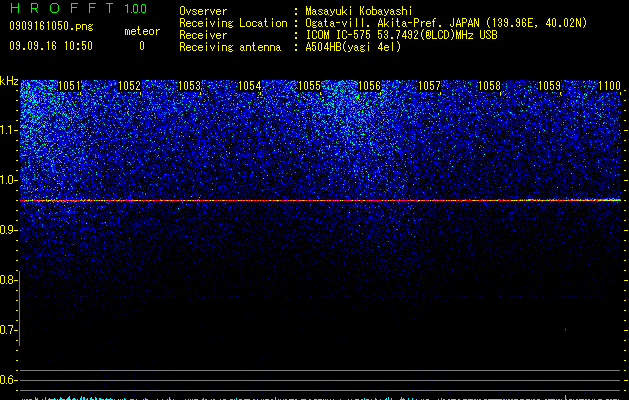Click the 1.0 kHz axis label

pyautogui.click(x=8, y=180)
